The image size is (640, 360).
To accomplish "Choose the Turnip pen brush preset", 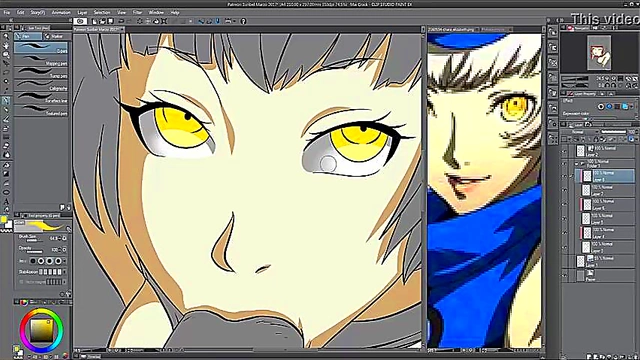I will click(x=41, y=73).
